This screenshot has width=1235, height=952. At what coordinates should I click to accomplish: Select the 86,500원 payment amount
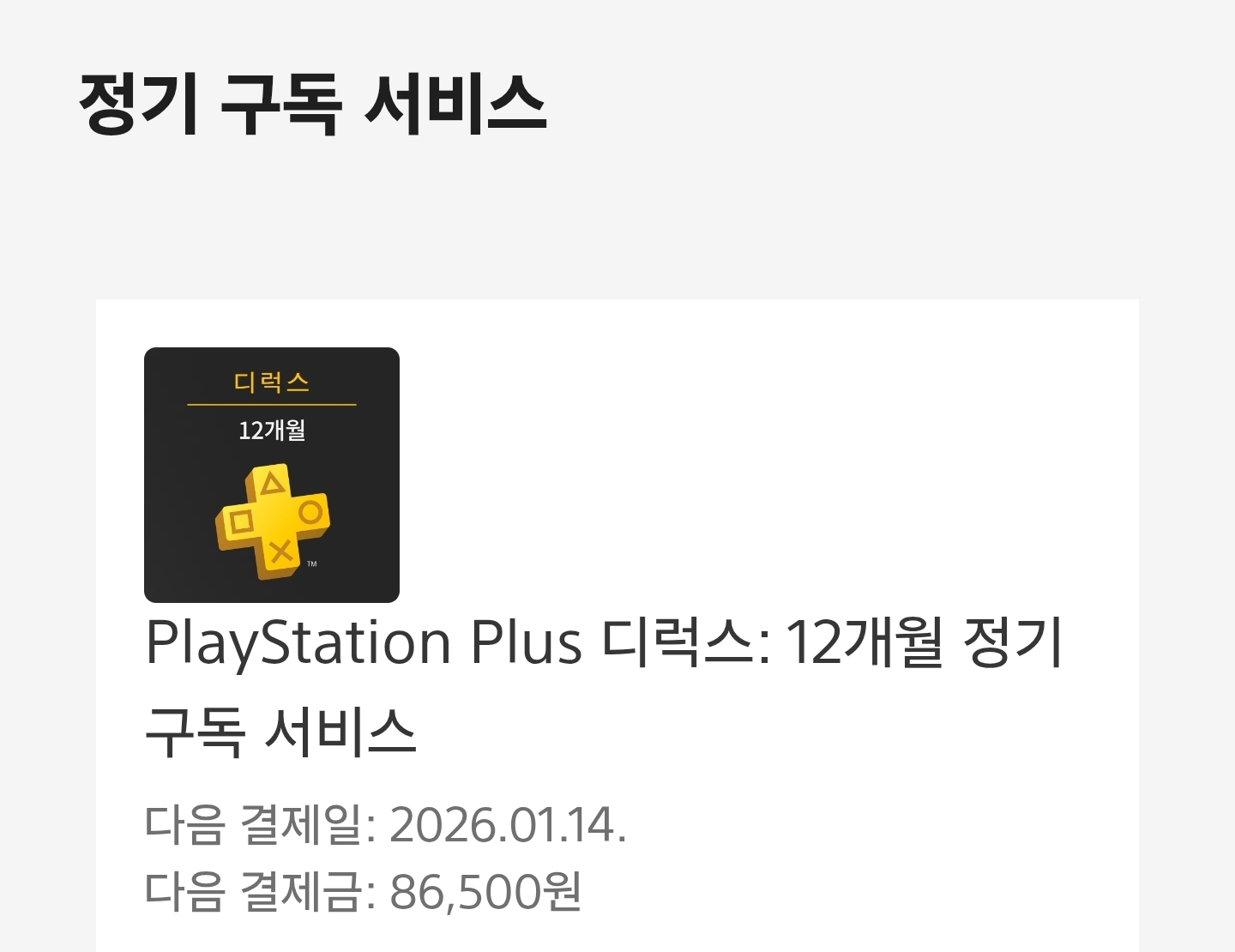coord(486,891)
